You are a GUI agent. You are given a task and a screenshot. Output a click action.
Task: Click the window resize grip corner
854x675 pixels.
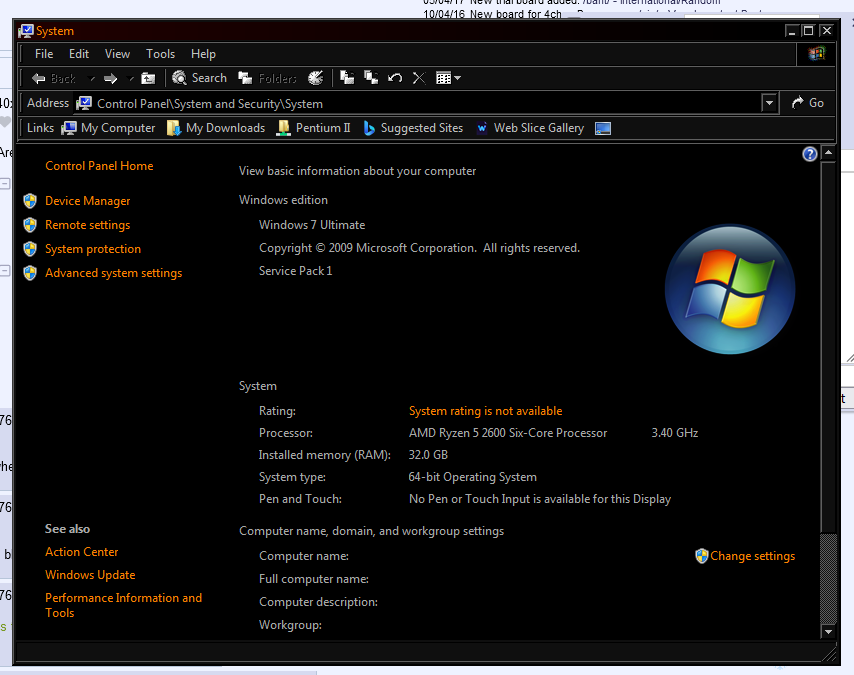click(x=829, y=653)
